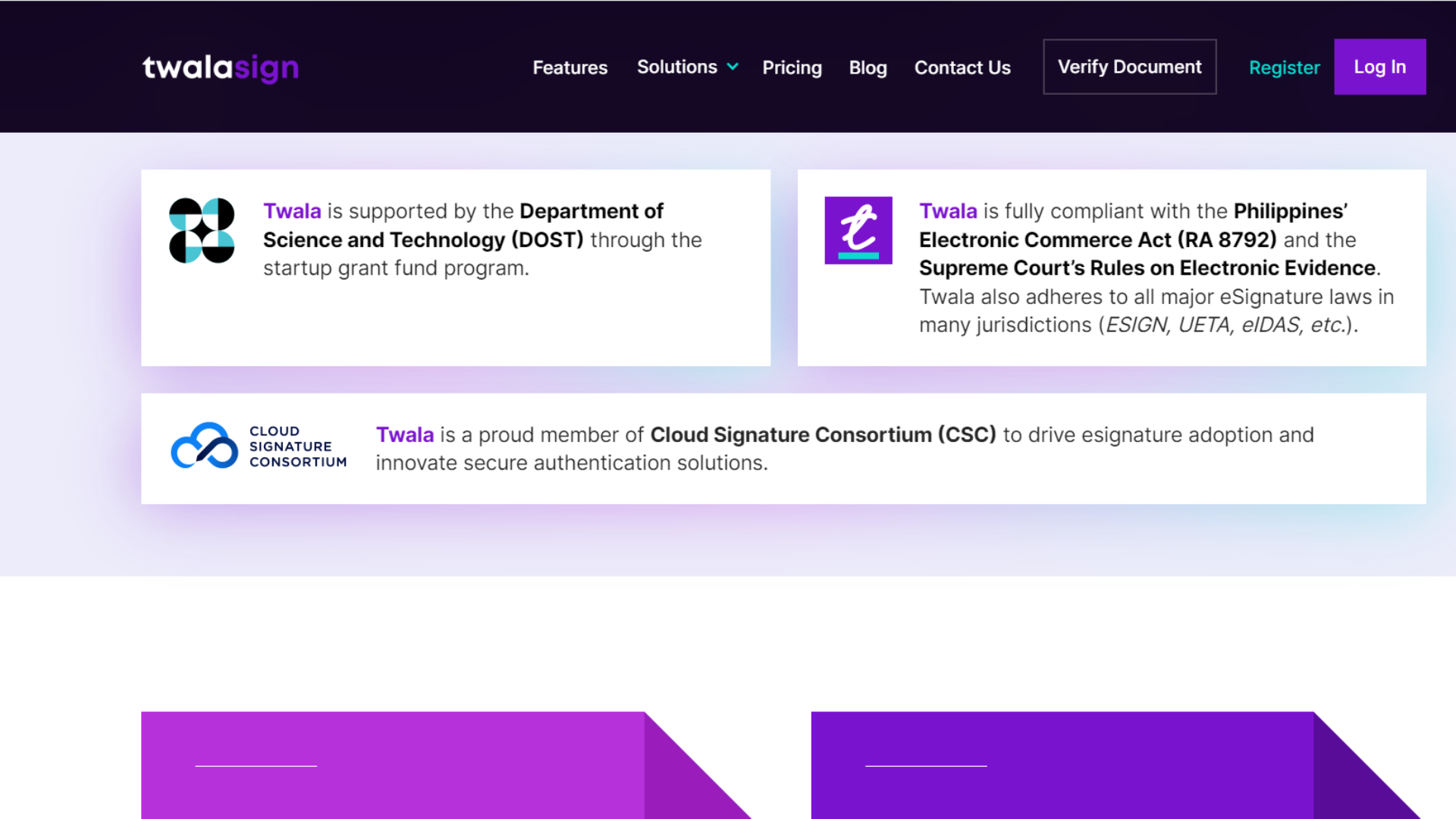1456x819 pixels.
Task: Click 'Electronic Commerce Act (RA 8792)' text
Action: point(1098,240)
